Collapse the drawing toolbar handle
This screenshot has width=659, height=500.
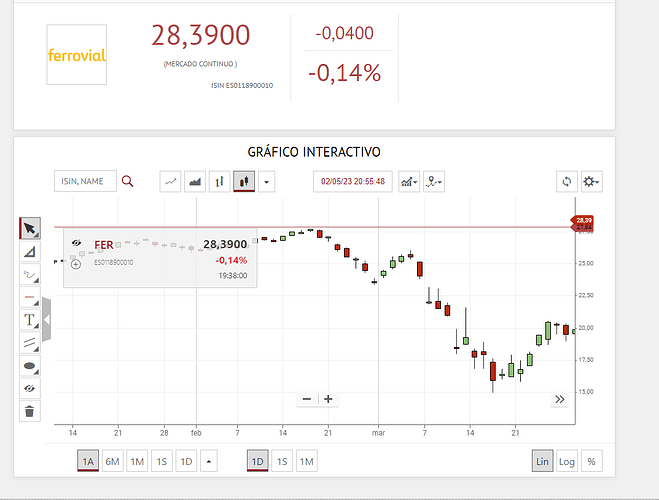pyautogui.click(x=46, y=319)
